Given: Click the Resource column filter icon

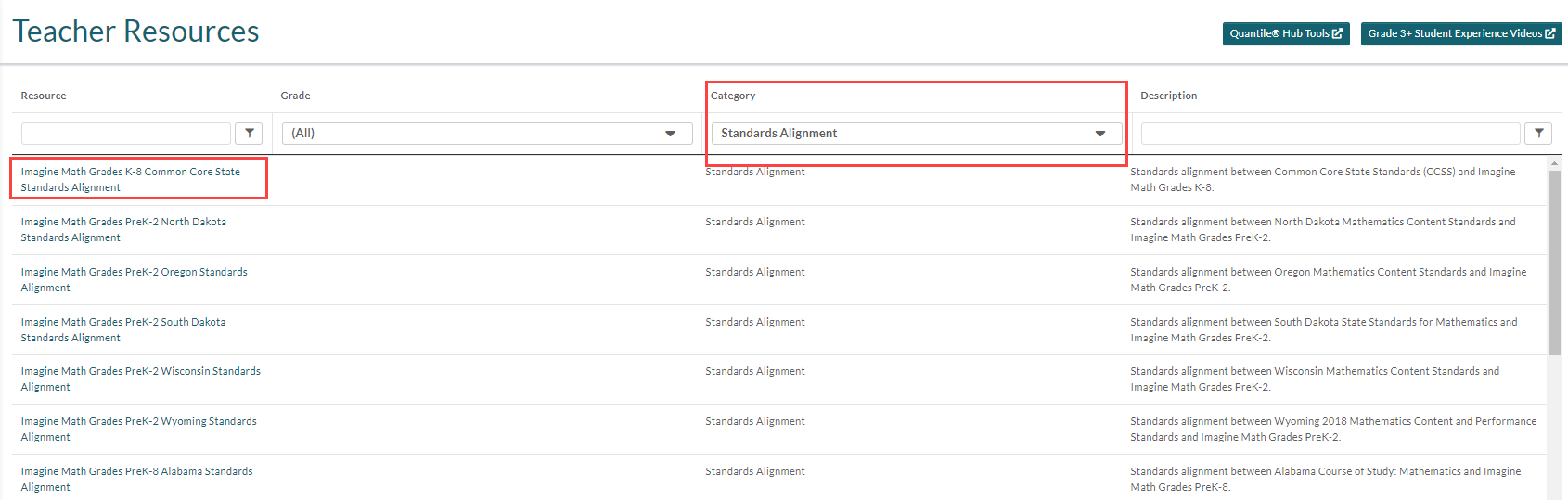Looking at the screenshot, I should click(x=249, y=134).
